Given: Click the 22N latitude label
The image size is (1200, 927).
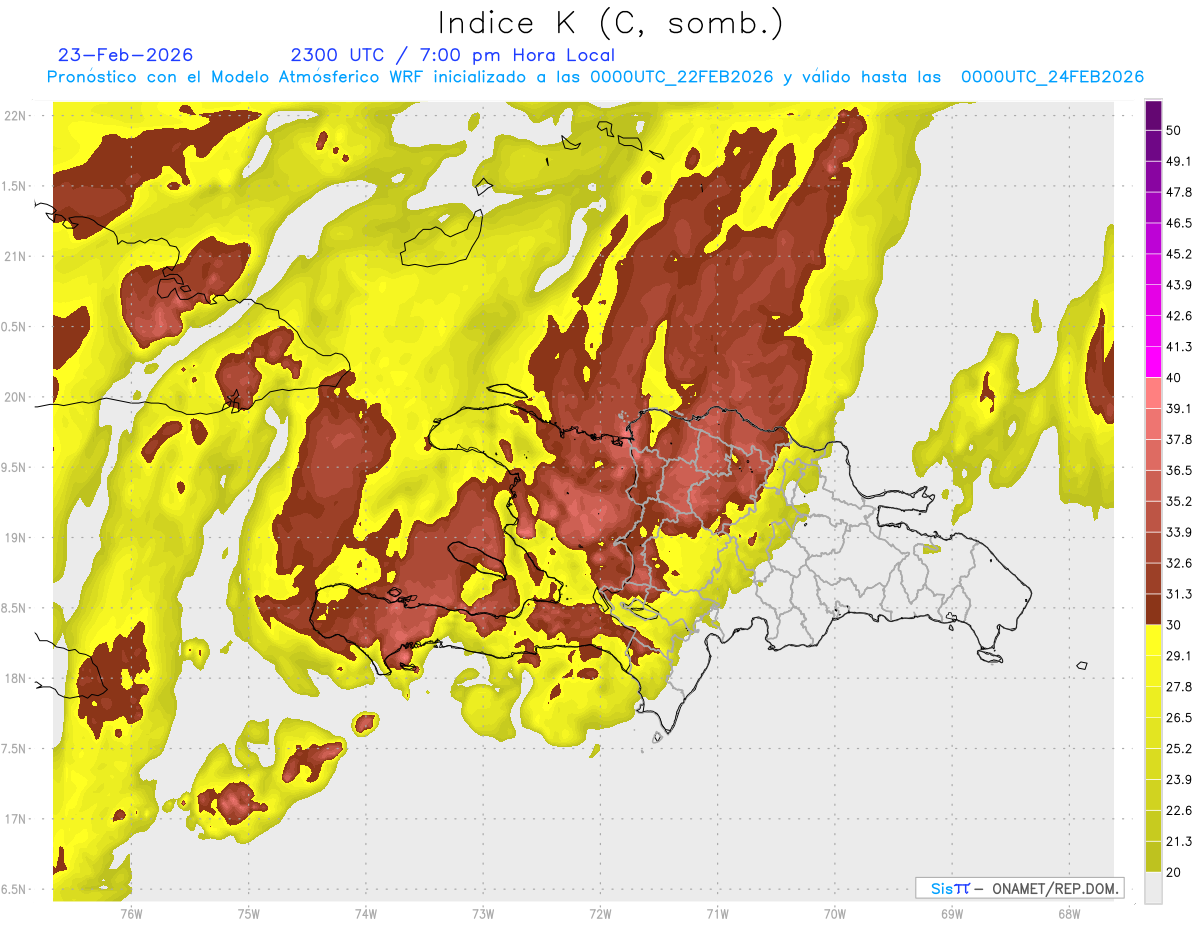Looking at the screenshot, I should pyautogui.click(x=14, y=116).
